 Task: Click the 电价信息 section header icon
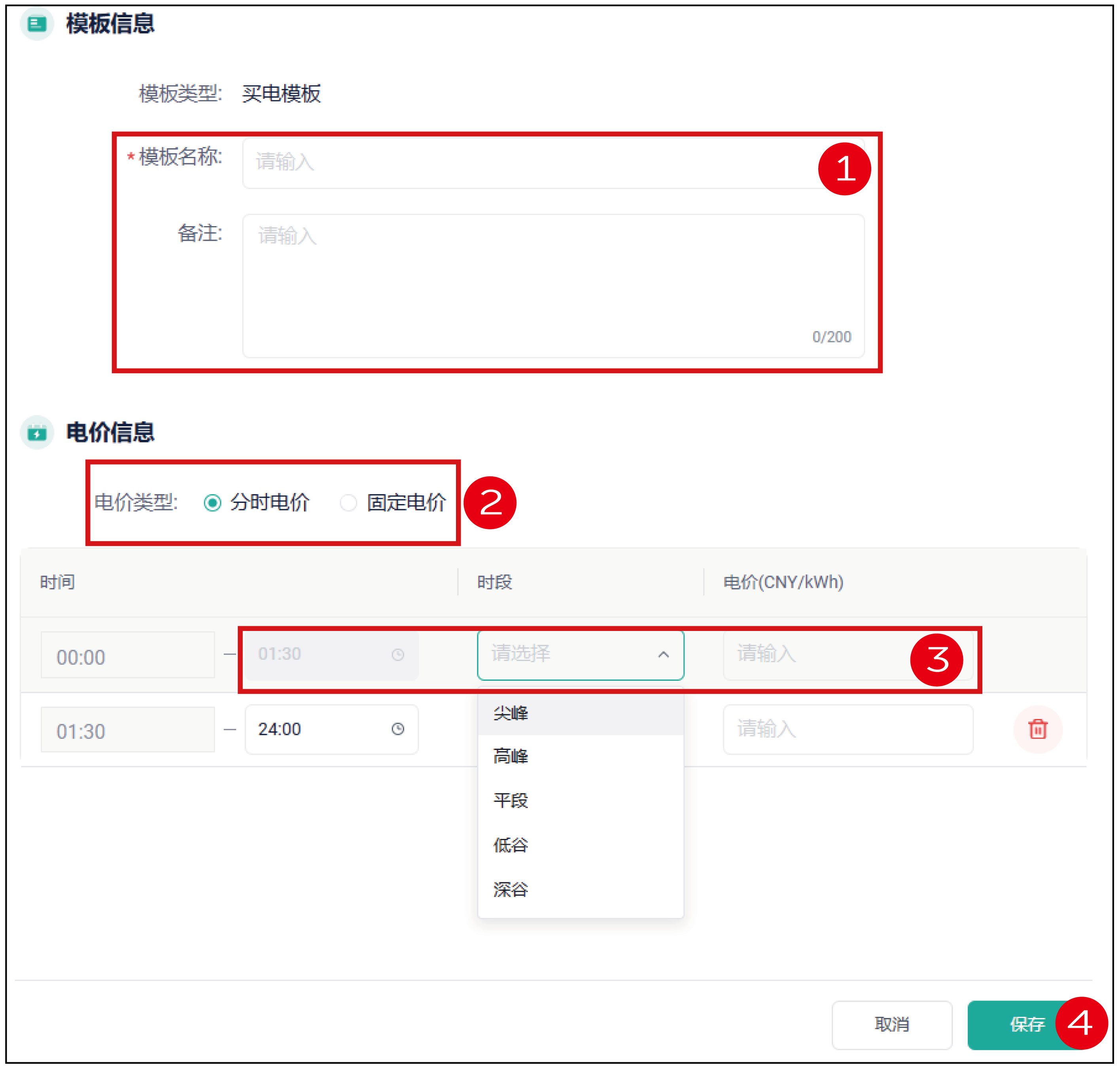tap(36, 434)
